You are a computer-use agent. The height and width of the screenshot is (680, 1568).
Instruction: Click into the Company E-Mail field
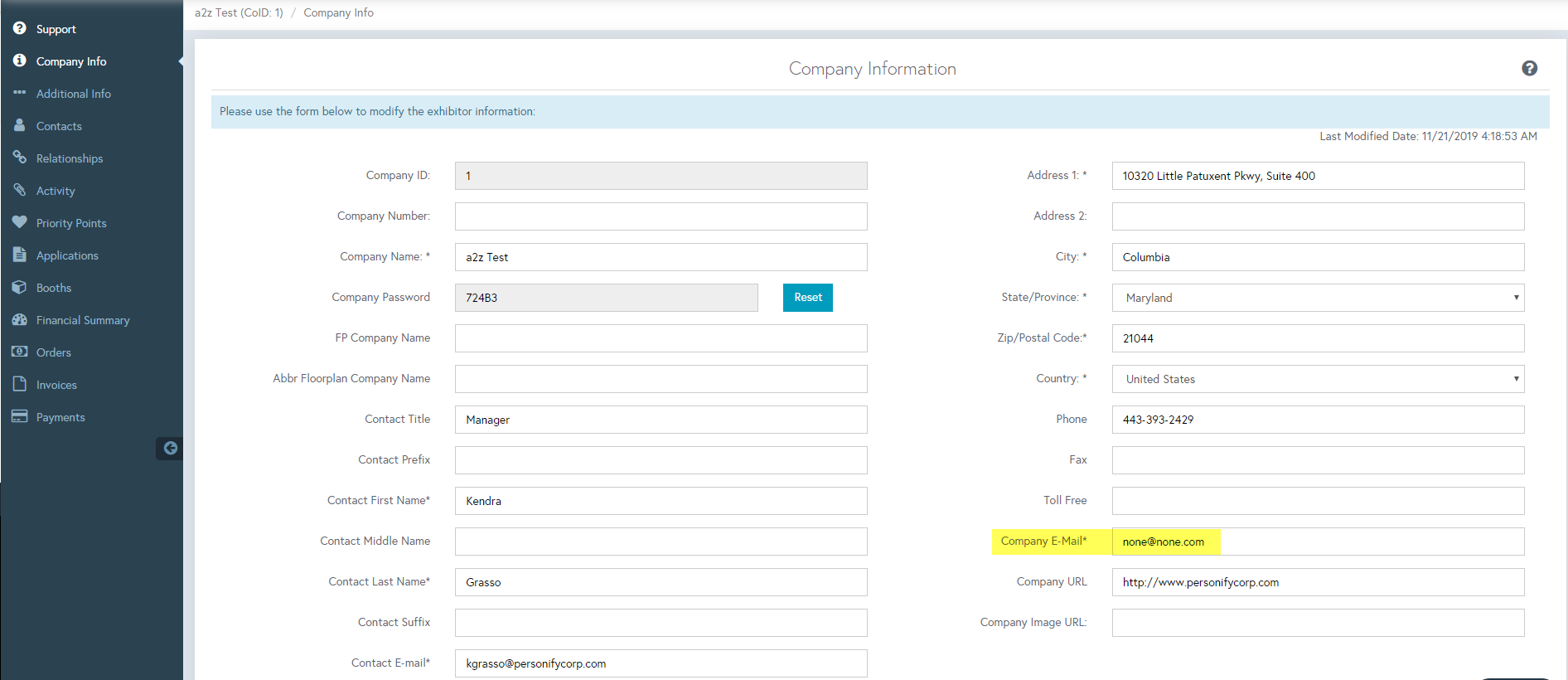coord(1317,542)
